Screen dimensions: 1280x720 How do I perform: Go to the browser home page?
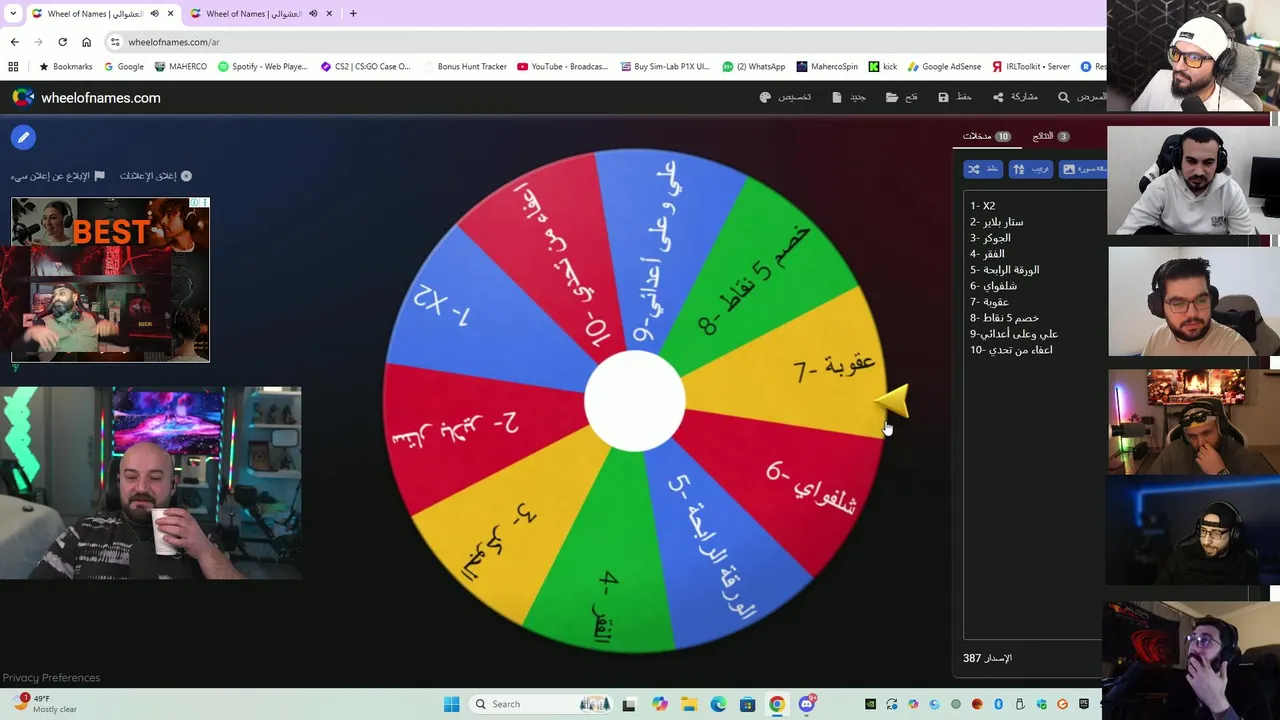[86, 42]
